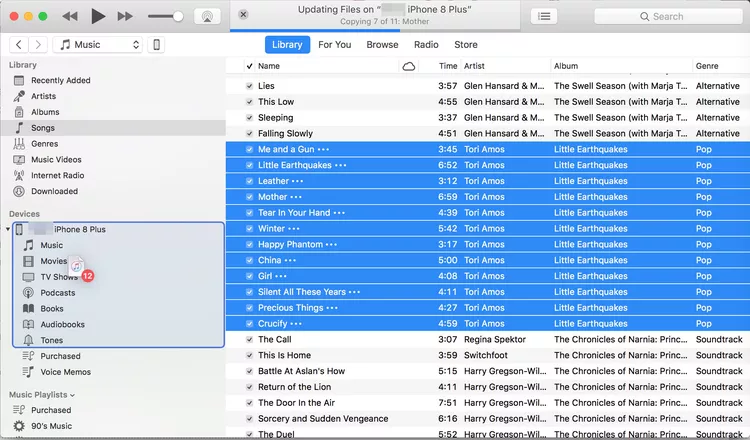Select Podcasts under iPhone 8 Plus
The width and height of the screenshot is (750, 440).
click(57, 293)
